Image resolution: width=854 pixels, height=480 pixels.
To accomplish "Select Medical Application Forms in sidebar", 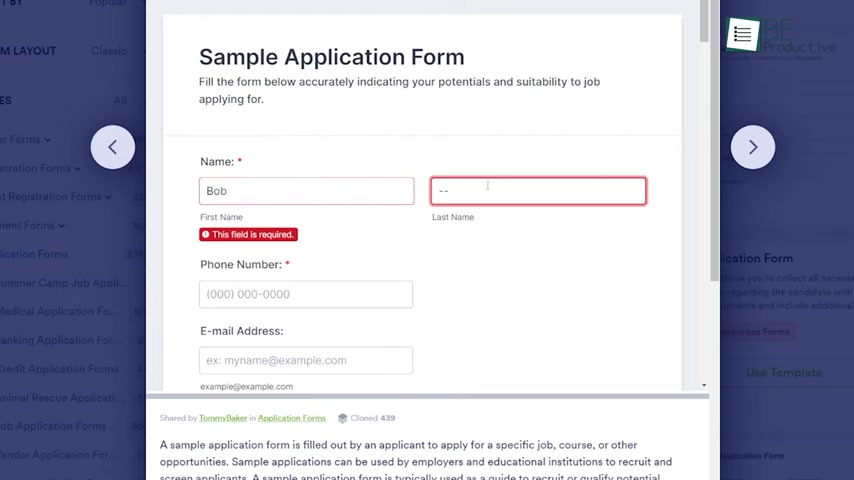I will click(x=59, y=311).
